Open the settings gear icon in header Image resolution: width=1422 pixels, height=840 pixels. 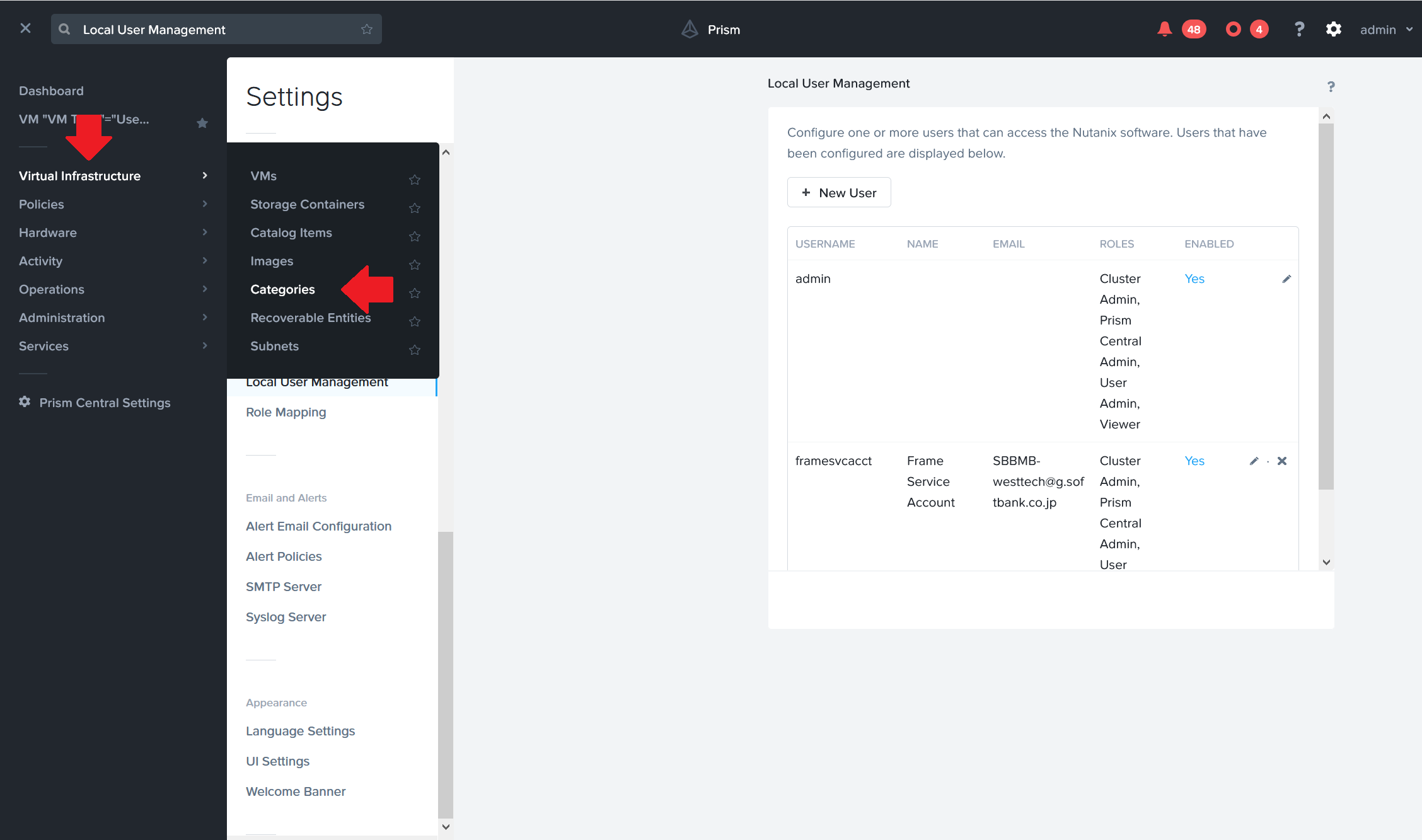click(1333, 29)
